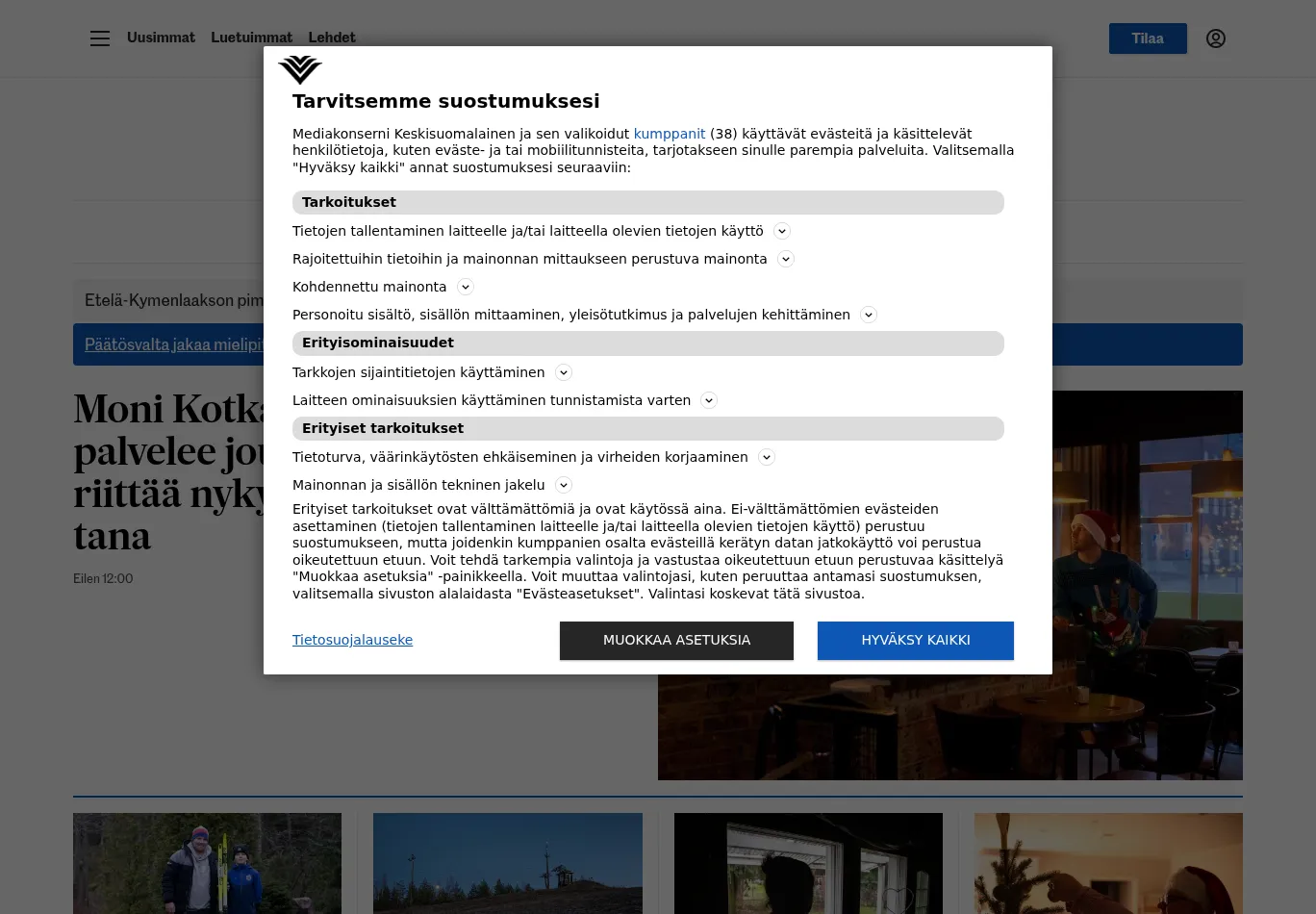This screenshot has width=1316, height=914.
Task: Open the Uusimmat menu item
Action: pyautogui.click(x=161, y=38)
